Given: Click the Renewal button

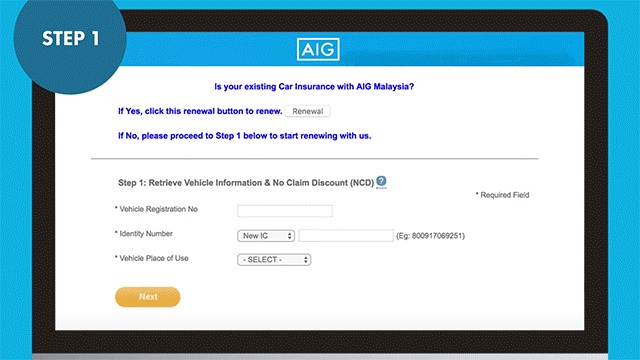Looking at the screenshot, I should pos(308,111).
